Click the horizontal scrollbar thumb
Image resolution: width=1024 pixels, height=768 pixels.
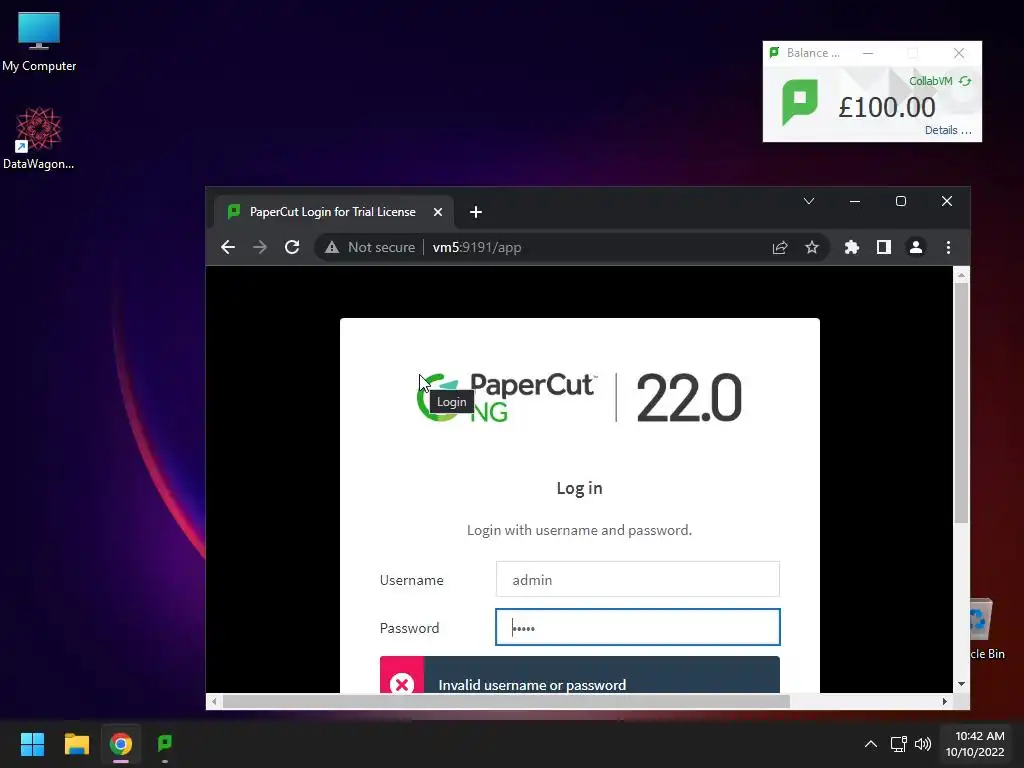(x=506, y=701)
